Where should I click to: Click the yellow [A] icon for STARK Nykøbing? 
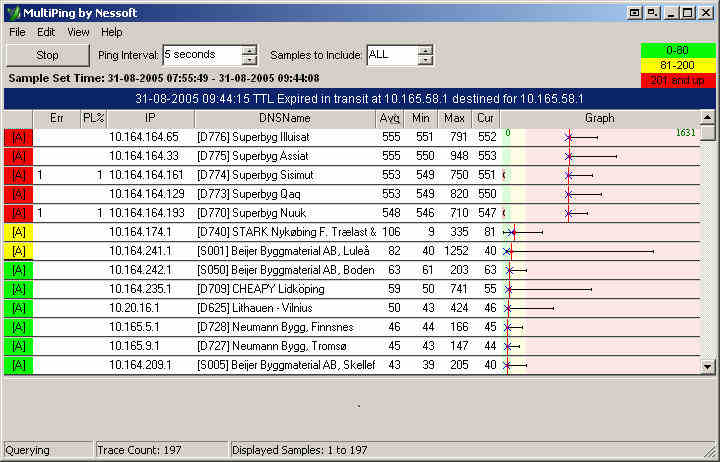[x=18, y=232]
